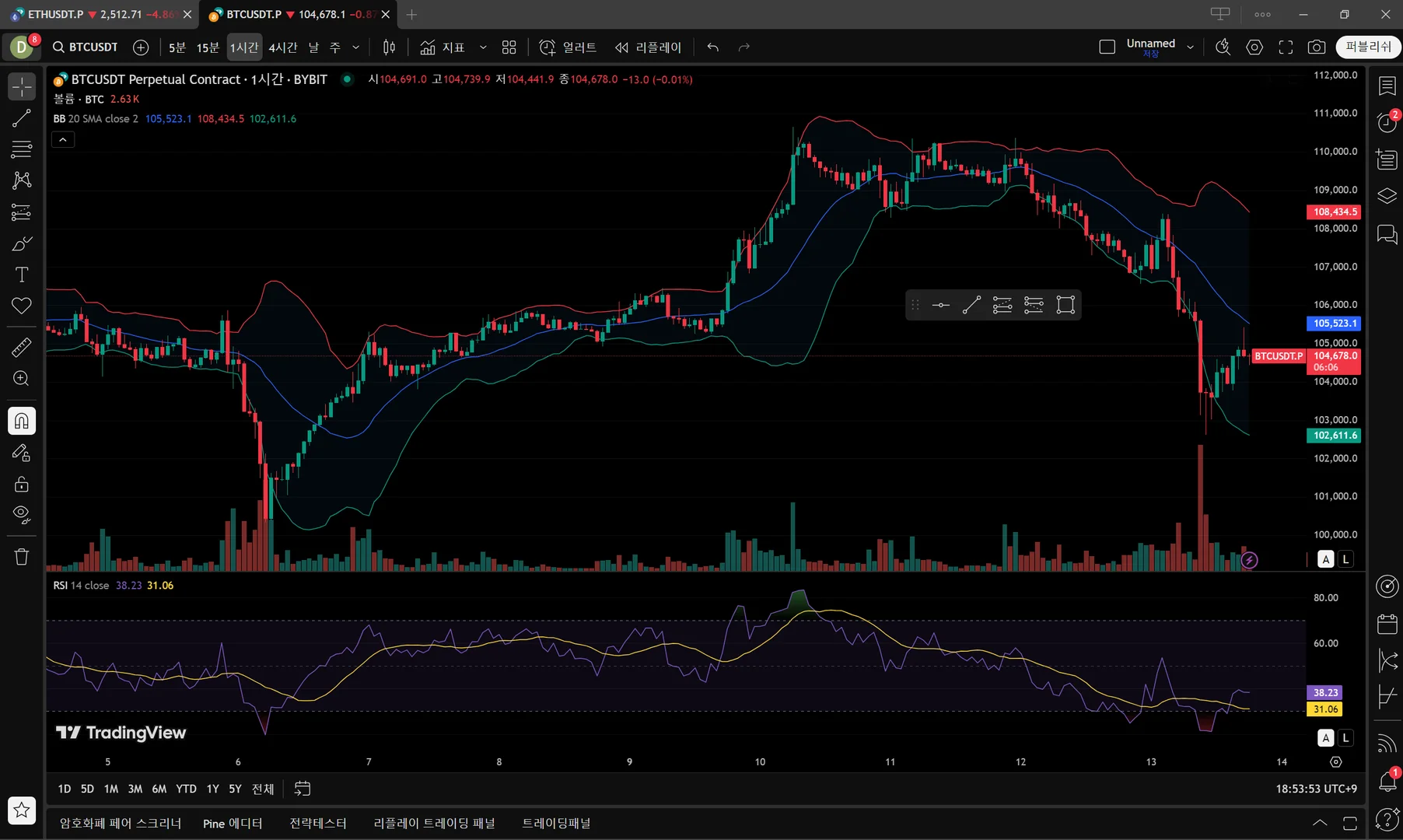This screenshot has height=840, width=1403.
Task: Add a symbol to compare
Action: coord(141,47)
